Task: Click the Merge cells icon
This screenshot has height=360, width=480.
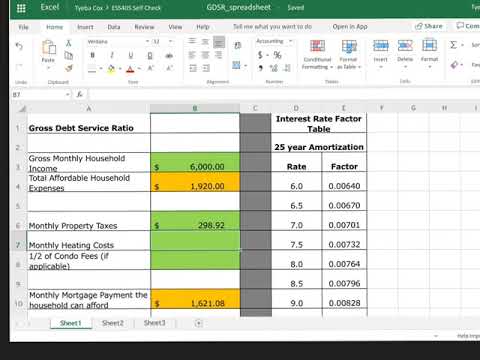Action: 236,65
